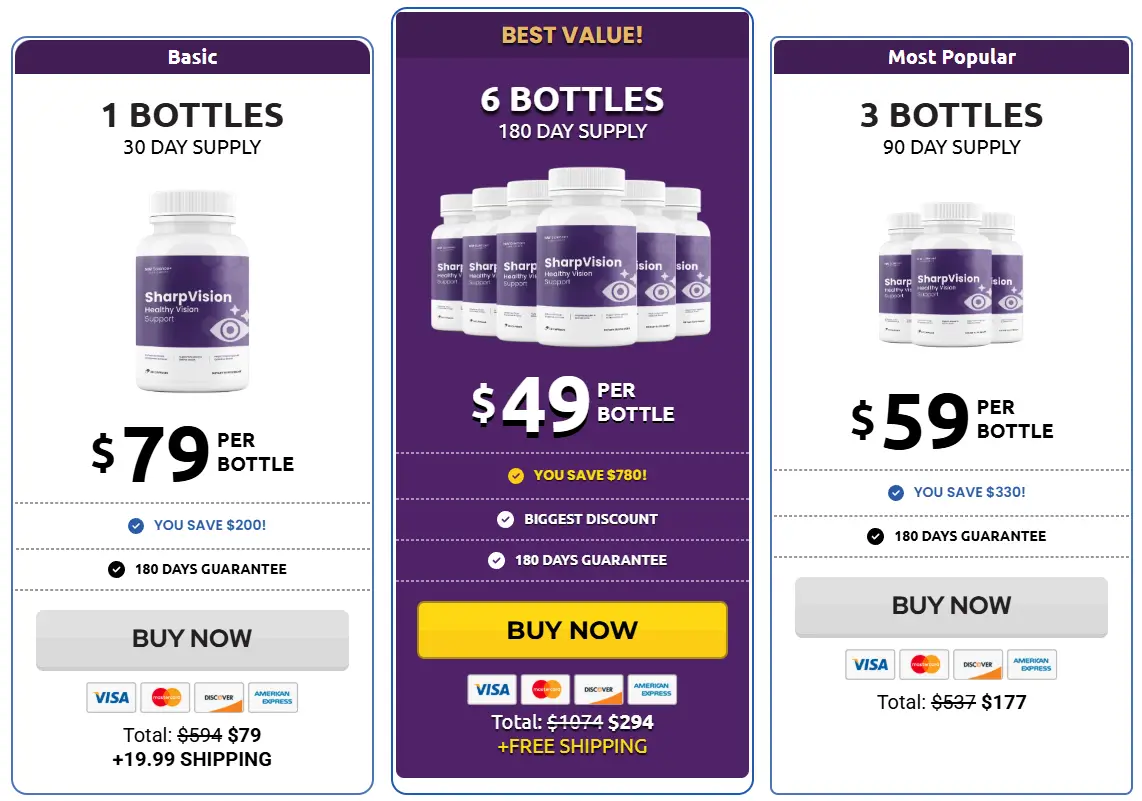Select the Visa icon in the 6-bottle column
The height and width of the screenshot is (801, 1142).
[491, 689]
